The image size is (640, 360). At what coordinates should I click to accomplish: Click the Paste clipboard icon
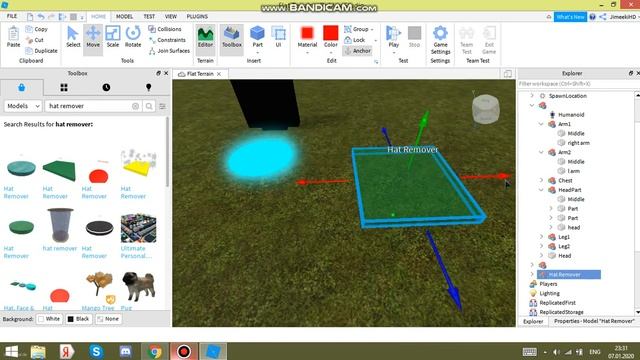[x=13, y=37]
